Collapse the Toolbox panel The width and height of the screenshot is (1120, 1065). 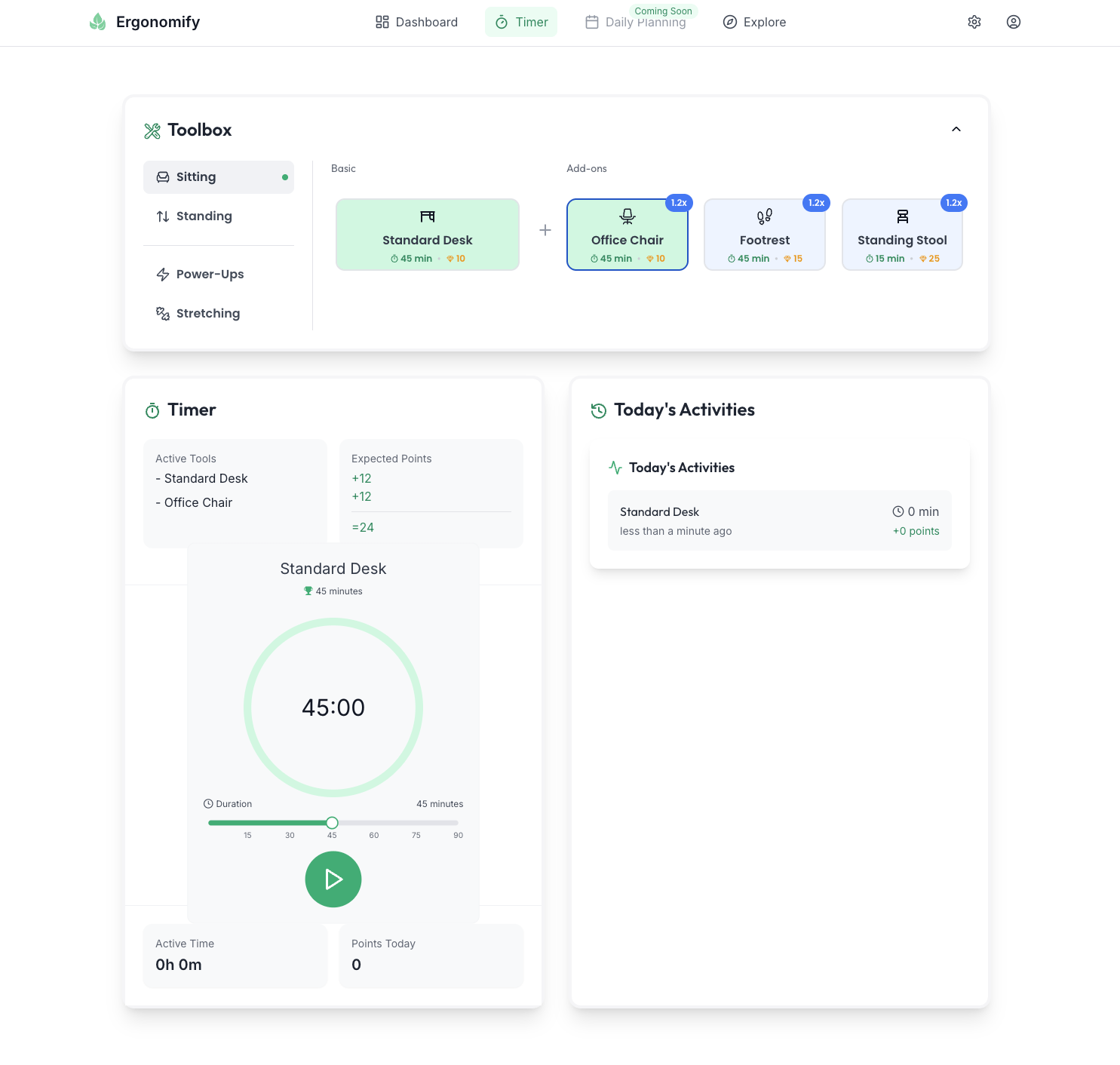(956, 130)
